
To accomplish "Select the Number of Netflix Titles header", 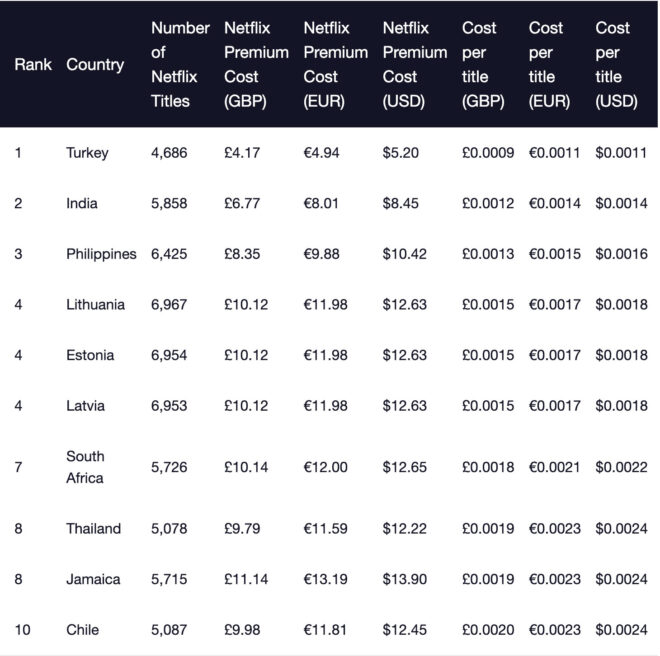I will tap(180, 64).
